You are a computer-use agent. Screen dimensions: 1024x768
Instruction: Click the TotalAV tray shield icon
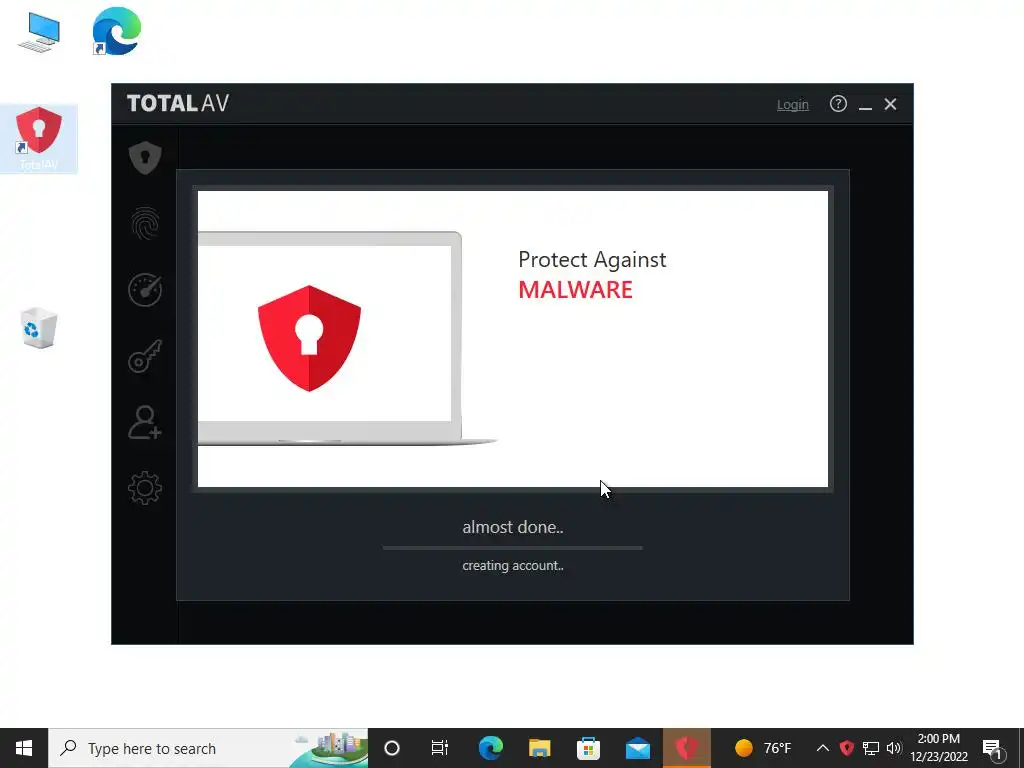coord(846,748)
